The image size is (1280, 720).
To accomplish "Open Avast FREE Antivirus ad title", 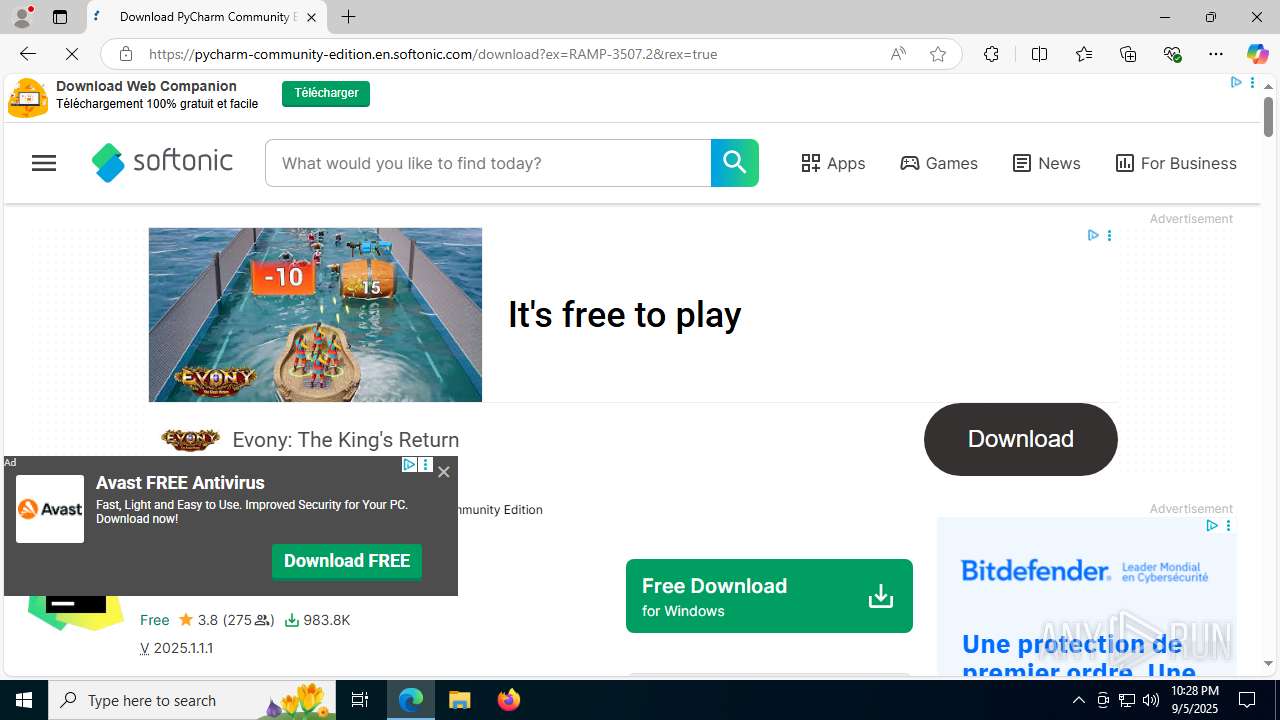I will pyautogui.click(x=180, y=483).
